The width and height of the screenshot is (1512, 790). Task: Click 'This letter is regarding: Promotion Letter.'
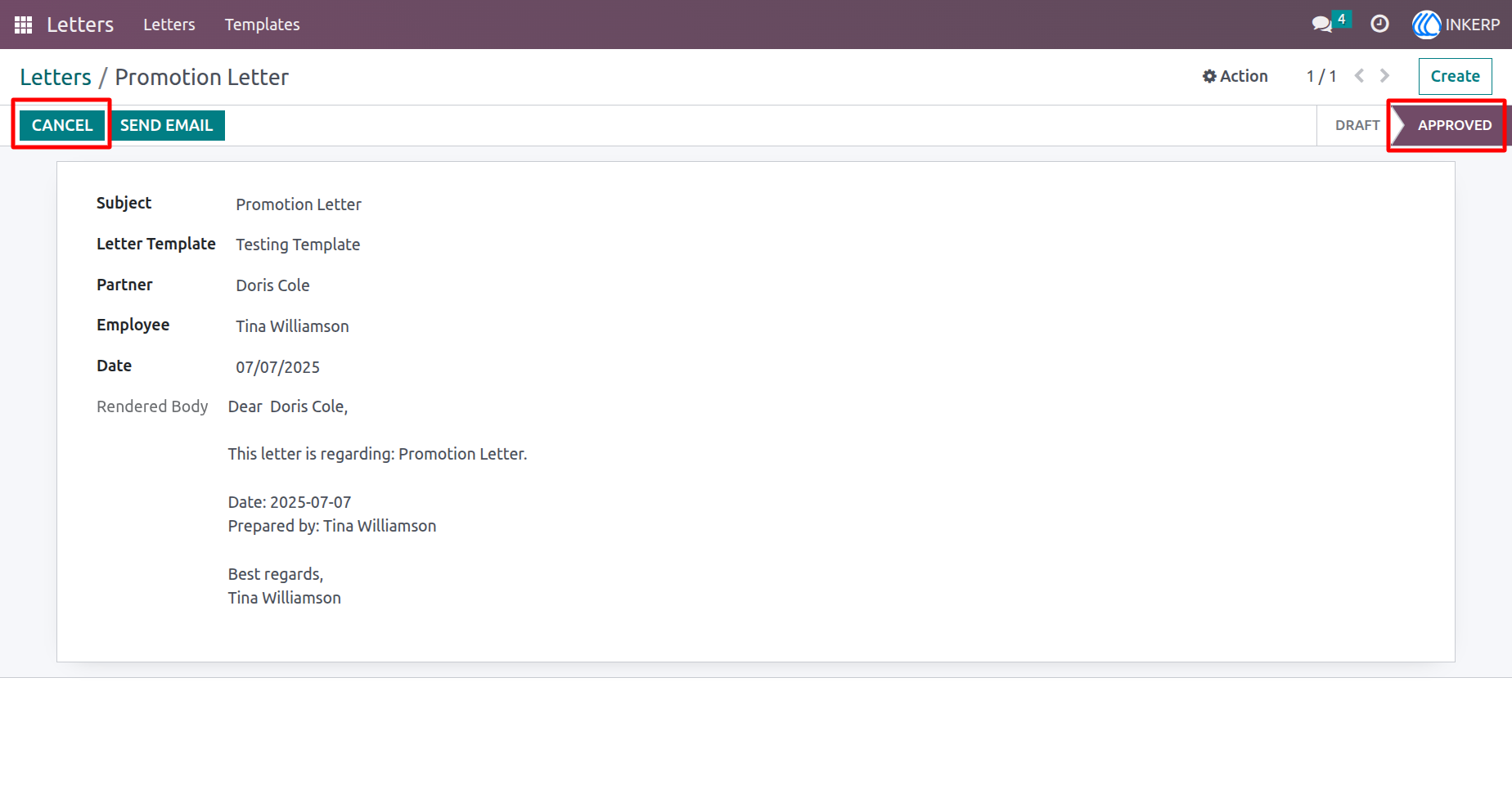point(377,454)
